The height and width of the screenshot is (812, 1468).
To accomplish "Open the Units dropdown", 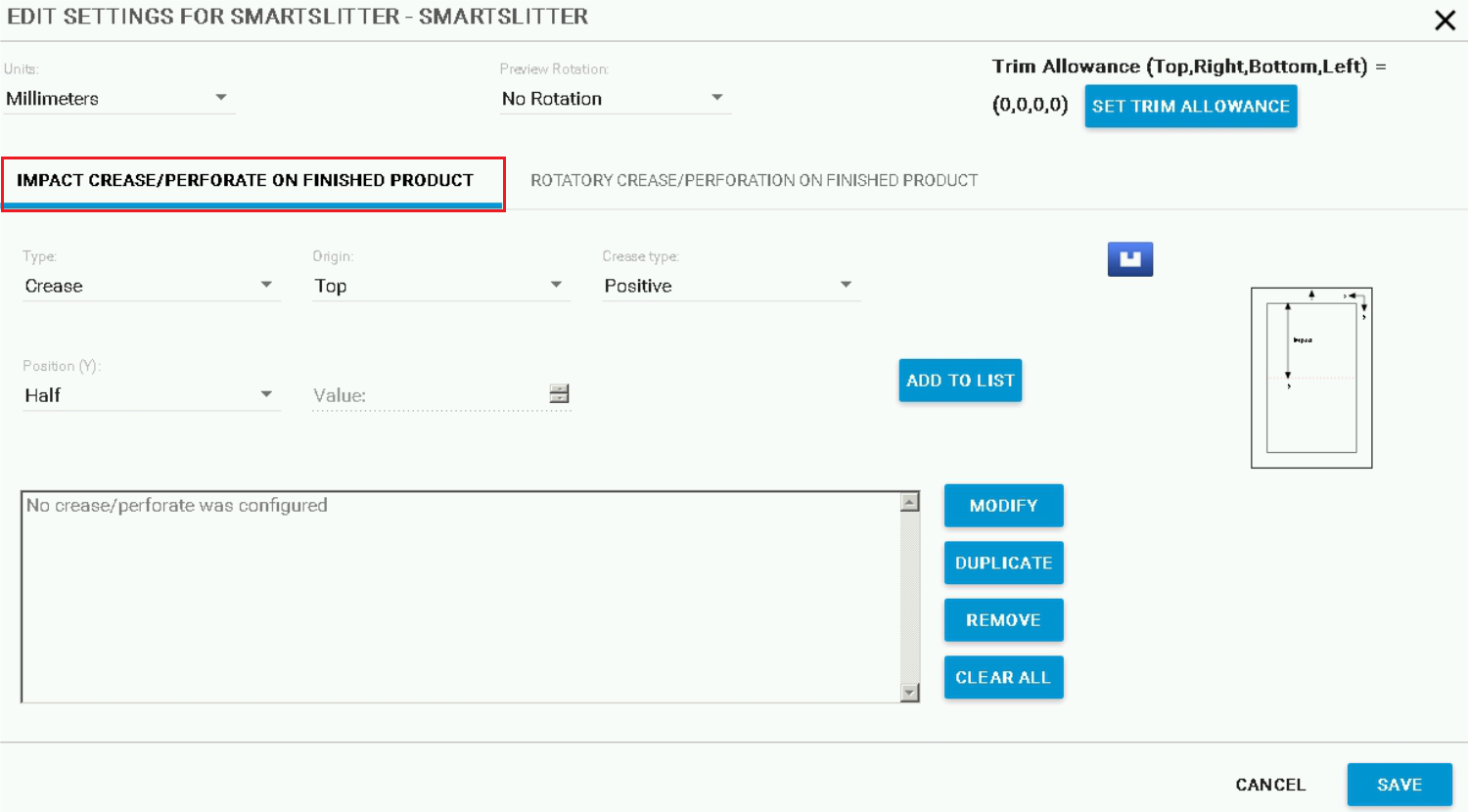I will 118,99.
